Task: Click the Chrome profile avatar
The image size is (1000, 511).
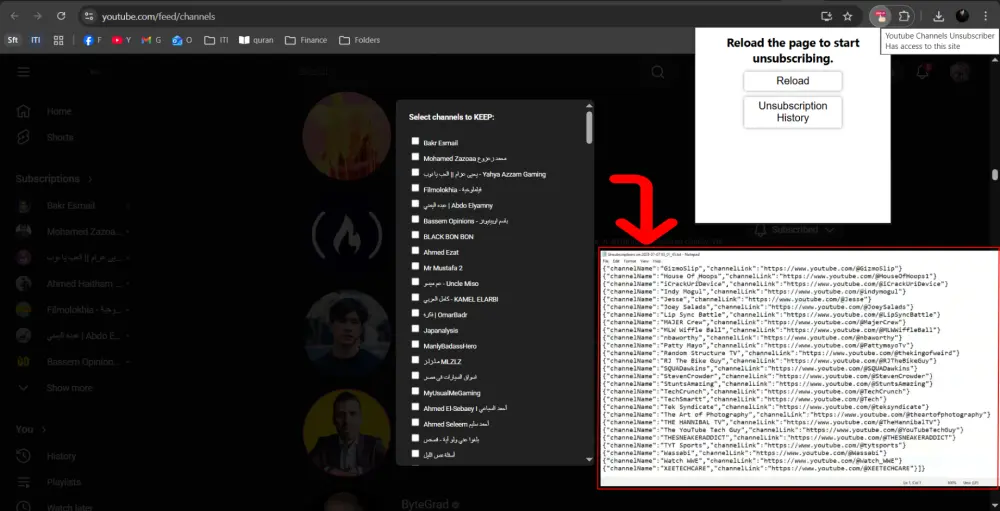Action: click(x=962, y=17)
